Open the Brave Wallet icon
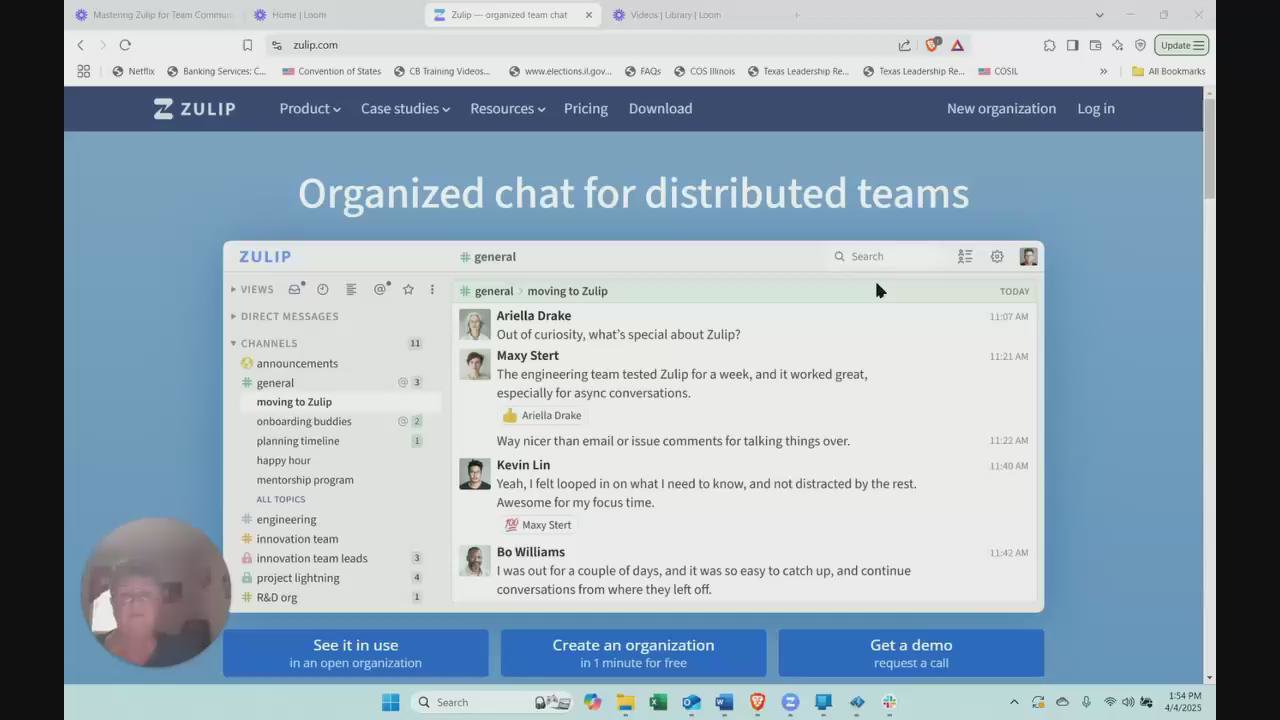The image size is (1280, 720). [1095, 45]
